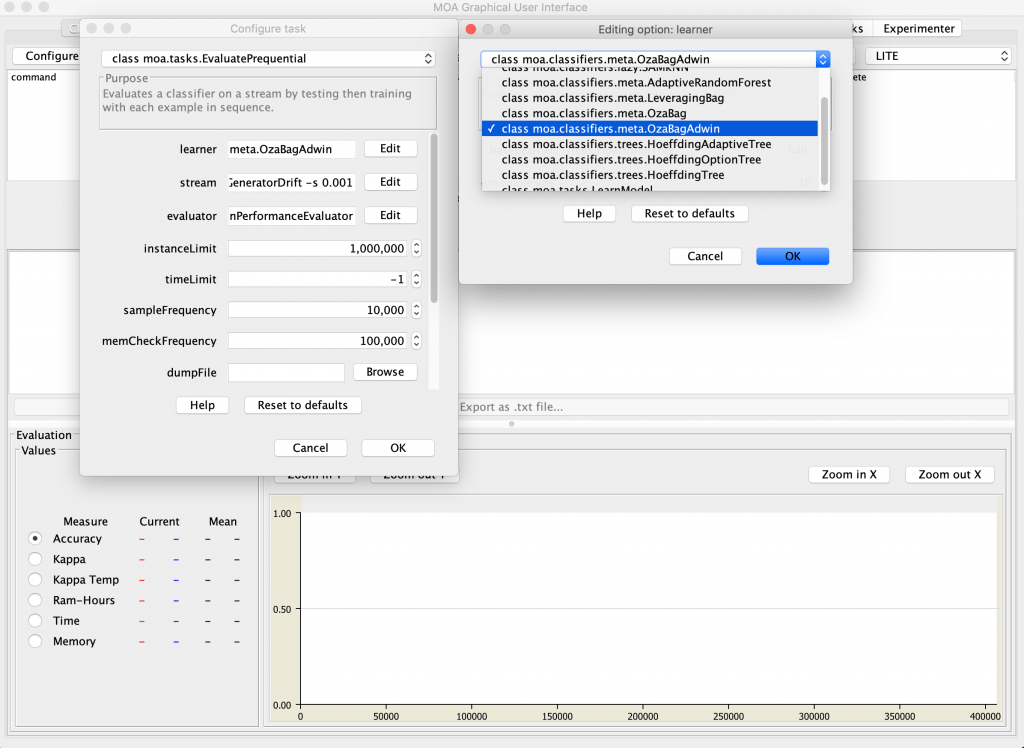1024x748 pixels.
Task: Choose checked meta.OzaBagAdwin list entry
Action: click(649, 129)
